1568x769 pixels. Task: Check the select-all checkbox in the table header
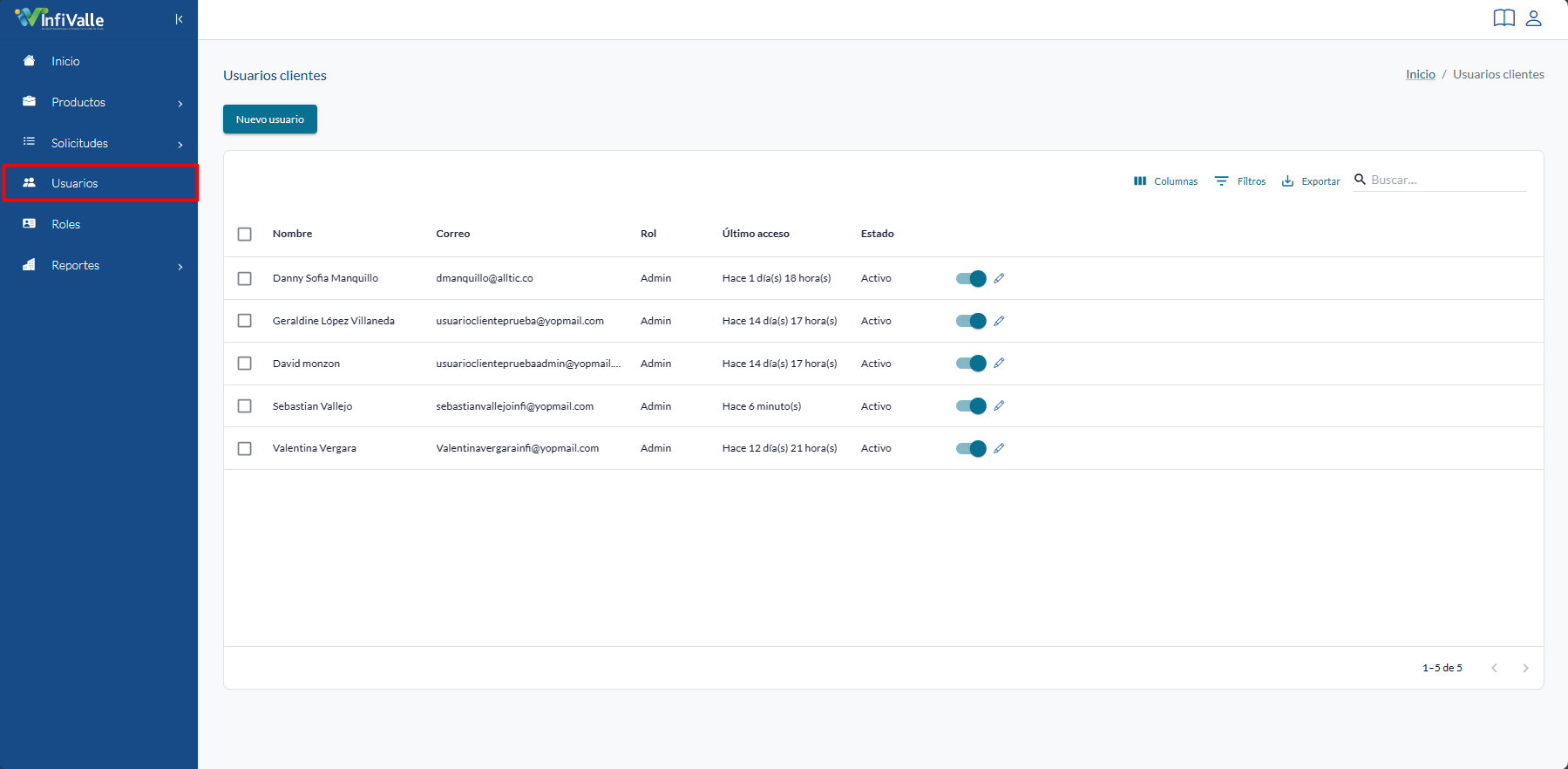(x=245, y=235)
